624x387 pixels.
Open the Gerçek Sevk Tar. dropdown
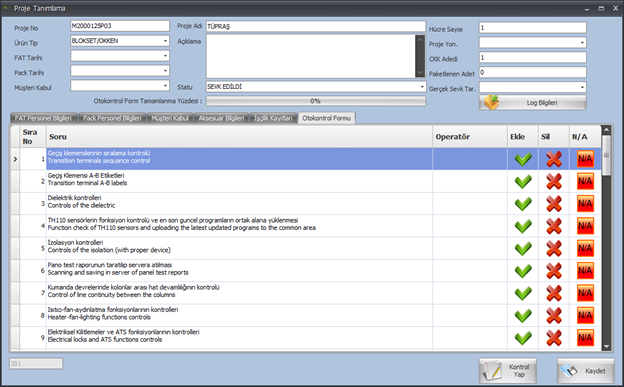[582, 87]
